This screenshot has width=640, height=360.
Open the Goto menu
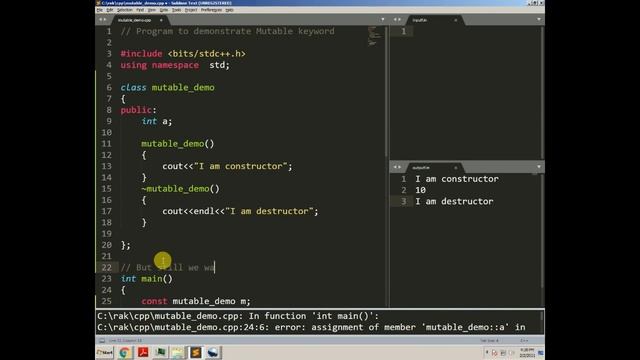[164, 10]
